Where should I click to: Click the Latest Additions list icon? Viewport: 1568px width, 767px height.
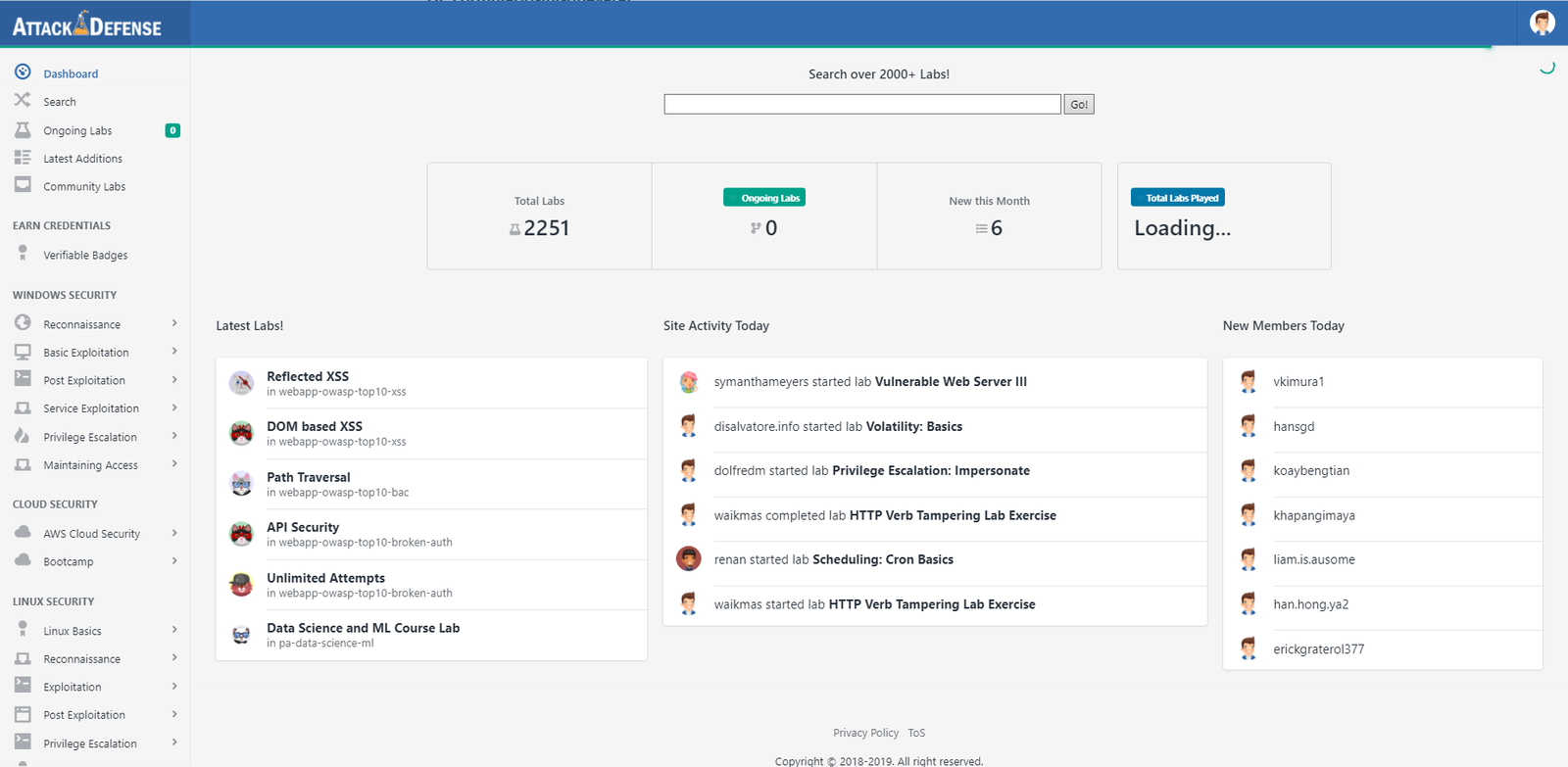pos(23,158)
